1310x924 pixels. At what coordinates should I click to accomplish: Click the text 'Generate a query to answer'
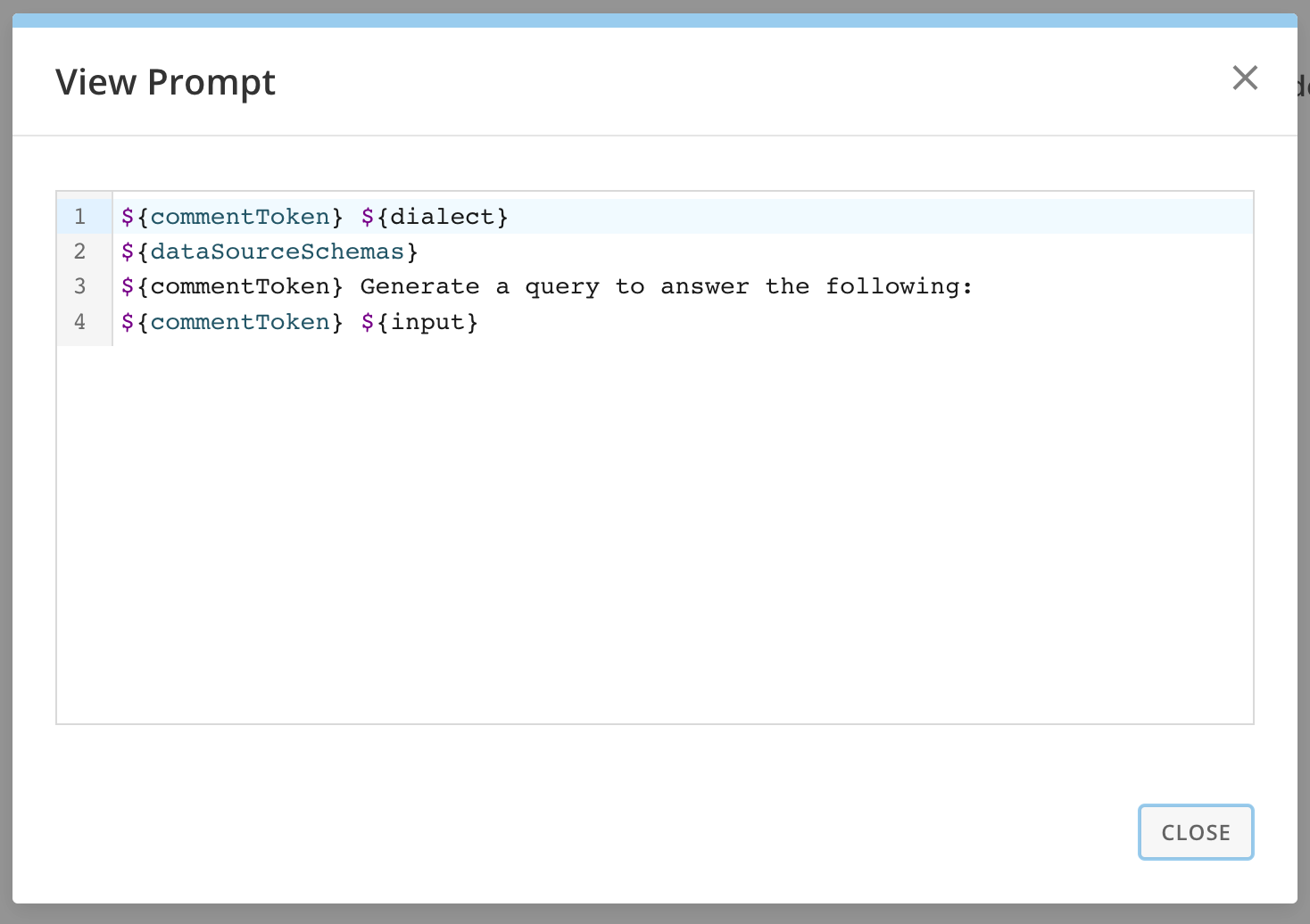click(553, 286)
